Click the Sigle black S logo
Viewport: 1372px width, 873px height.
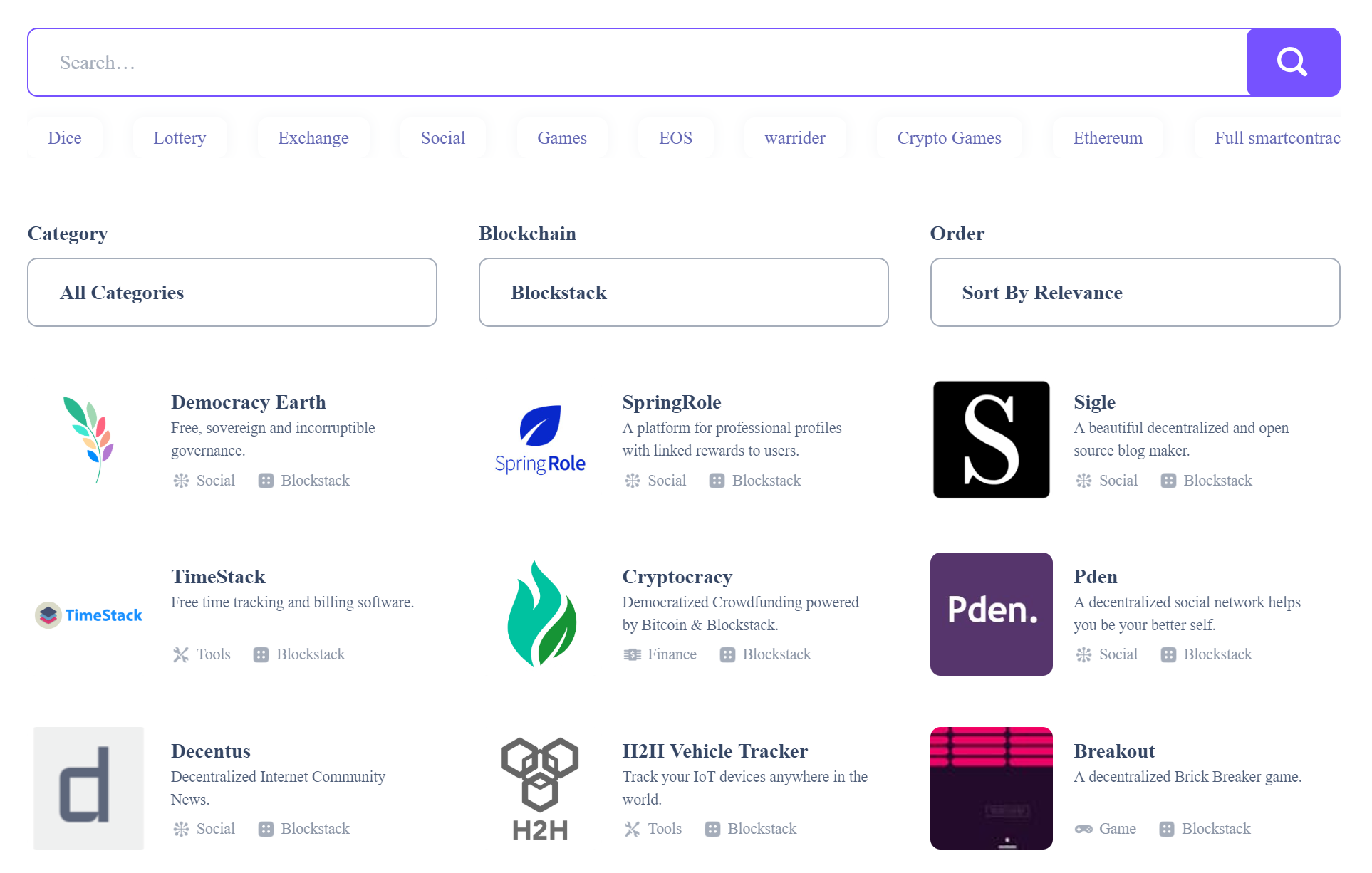(x=991, y=439)
